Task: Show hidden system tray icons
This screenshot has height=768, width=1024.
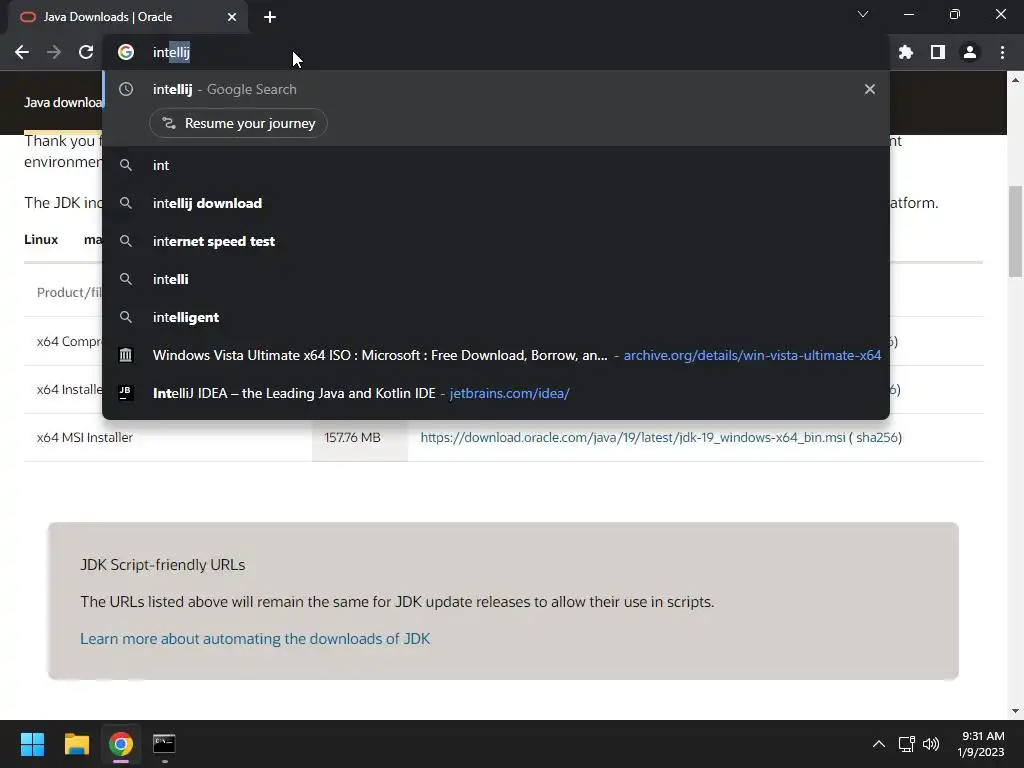Action: tap(879, 744)
